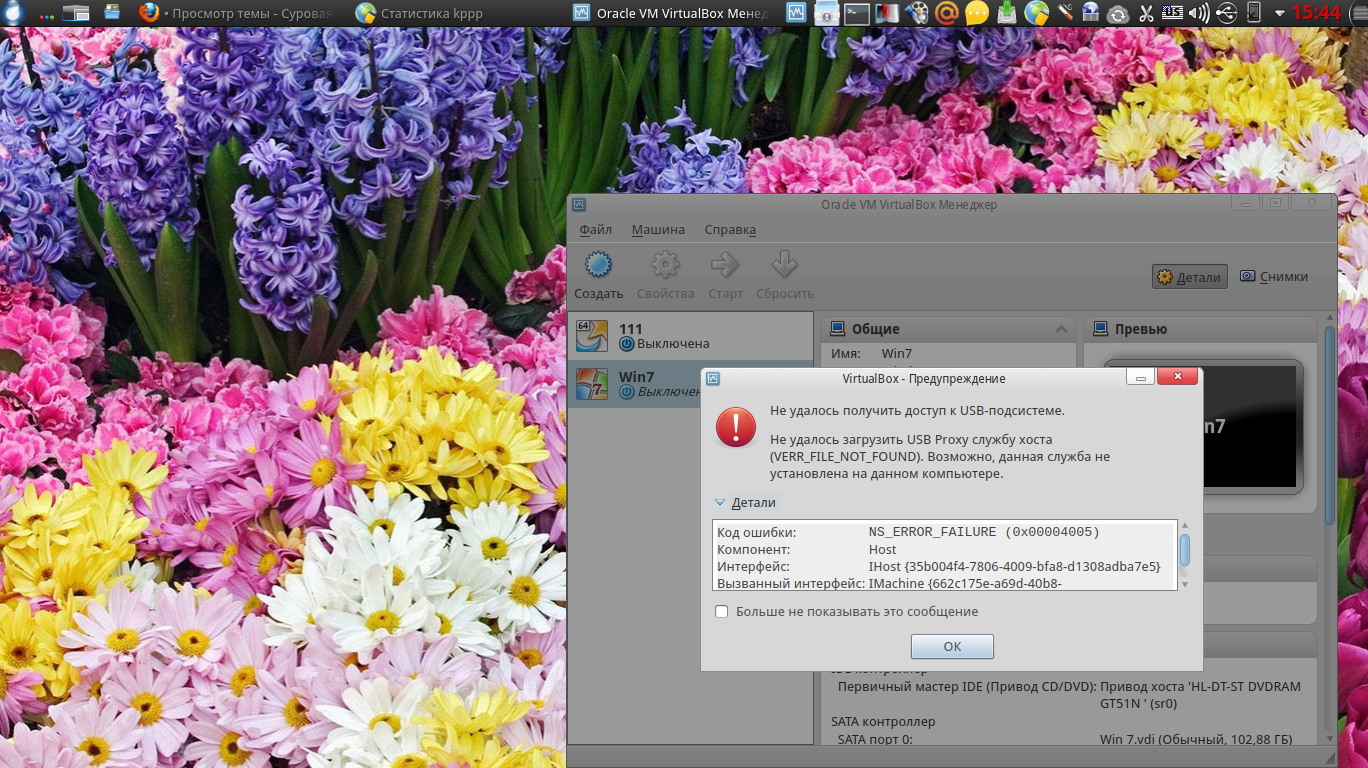
Task: Toggle the Детали view button with gear icon
Action: coord(1189,277)
